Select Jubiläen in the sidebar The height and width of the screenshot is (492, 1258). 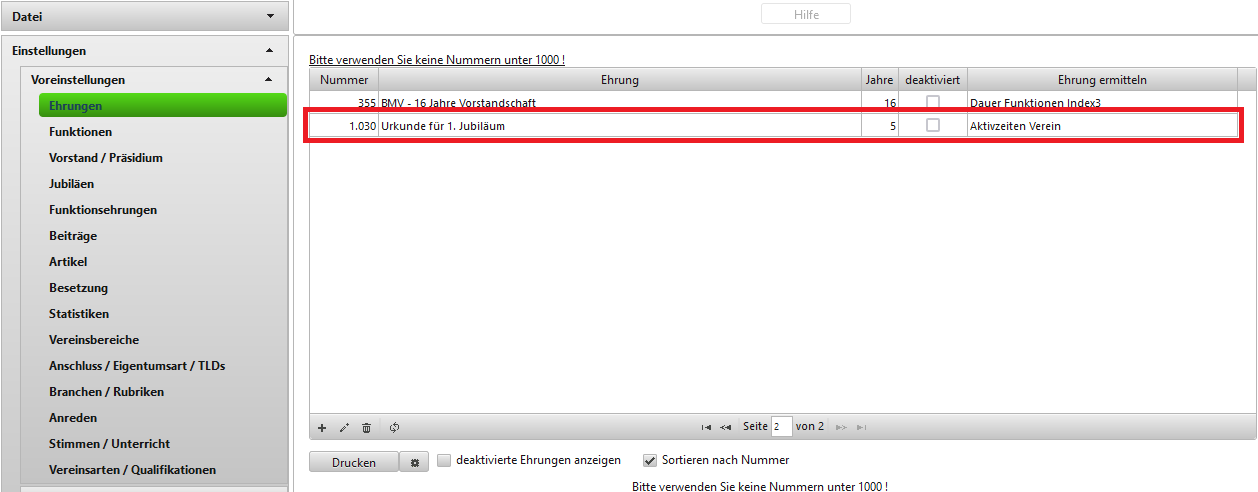click(x=71, y=184)
